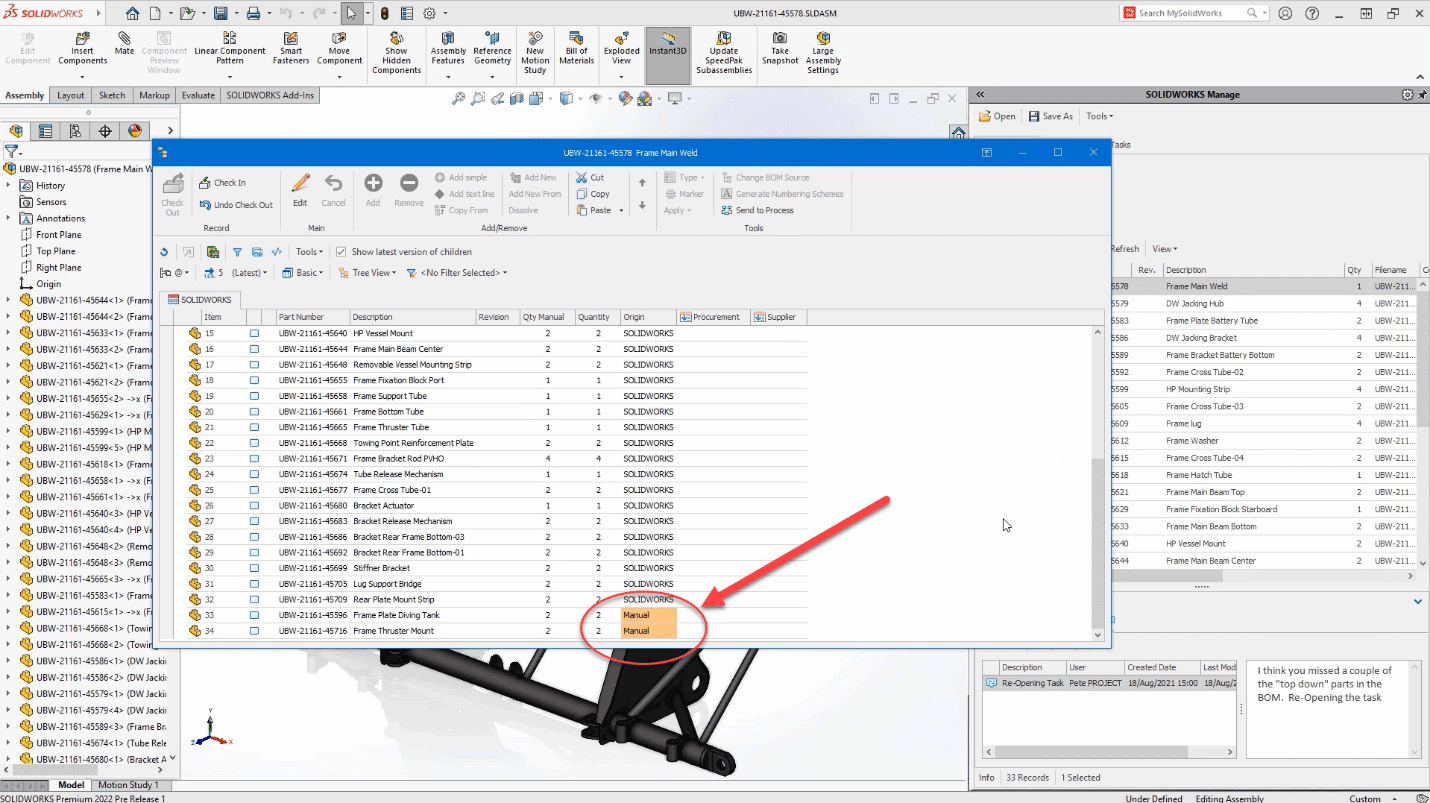Select the Mate tool
Viewport: 1430px width, 803px height.
[124, 44]
